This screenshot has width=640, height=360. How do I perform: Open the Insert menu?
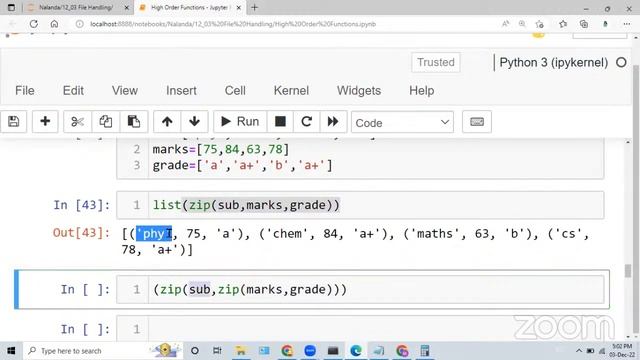click(181, 91)
